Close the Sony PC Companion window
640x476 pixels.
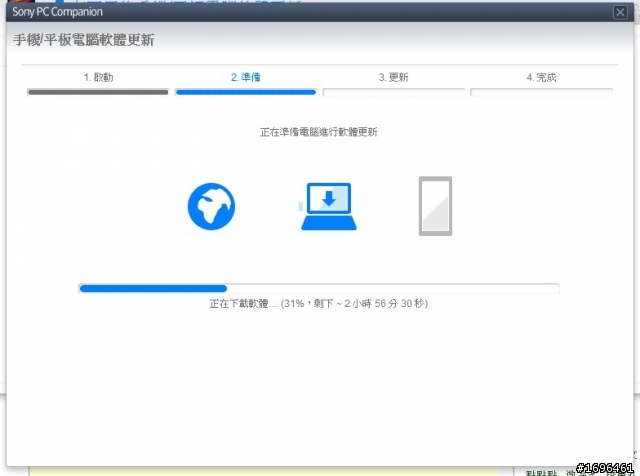point(620,12)
